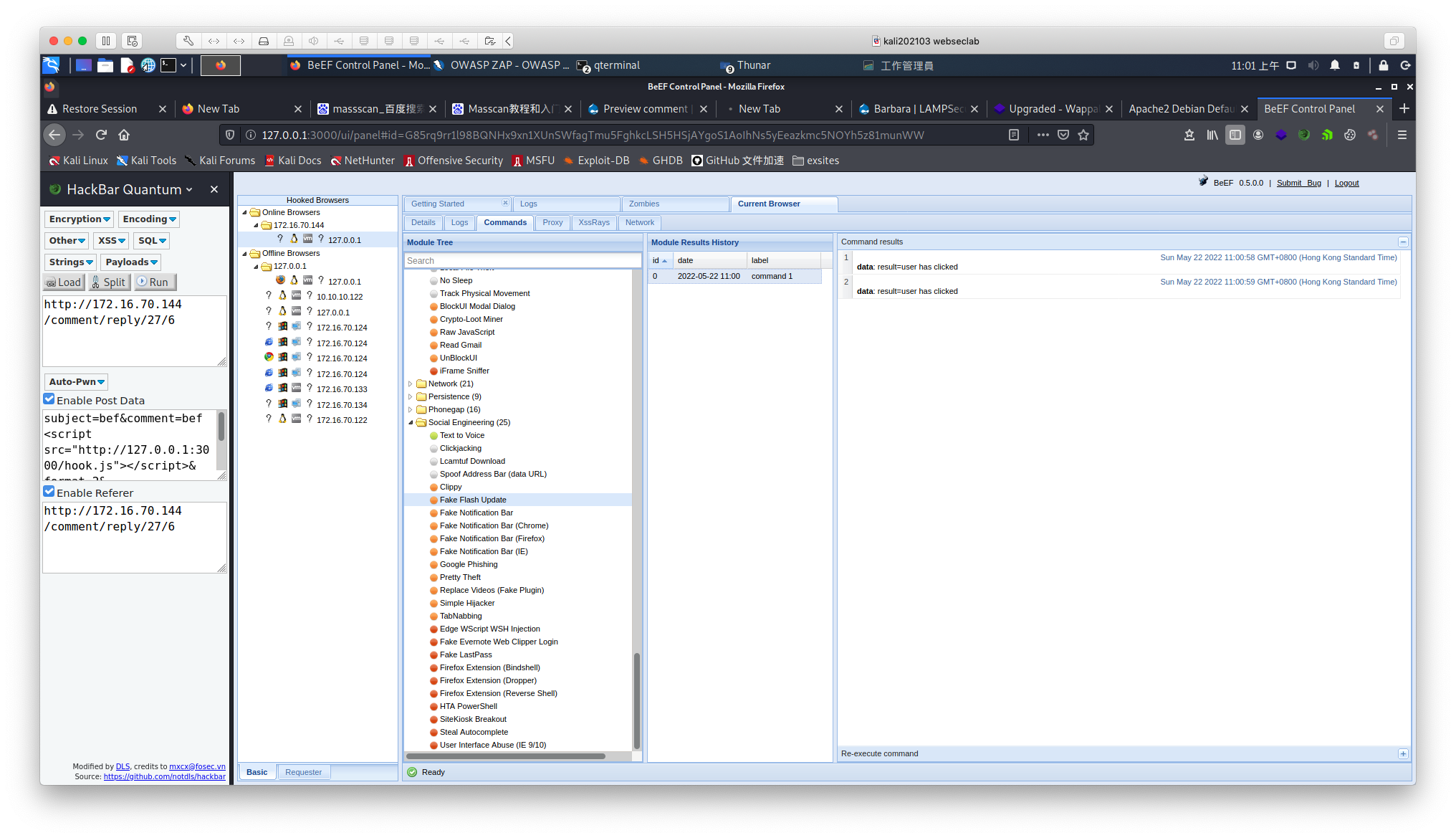
Task: Close the HackBar Quantum sidebar
Action: point(214,189)
